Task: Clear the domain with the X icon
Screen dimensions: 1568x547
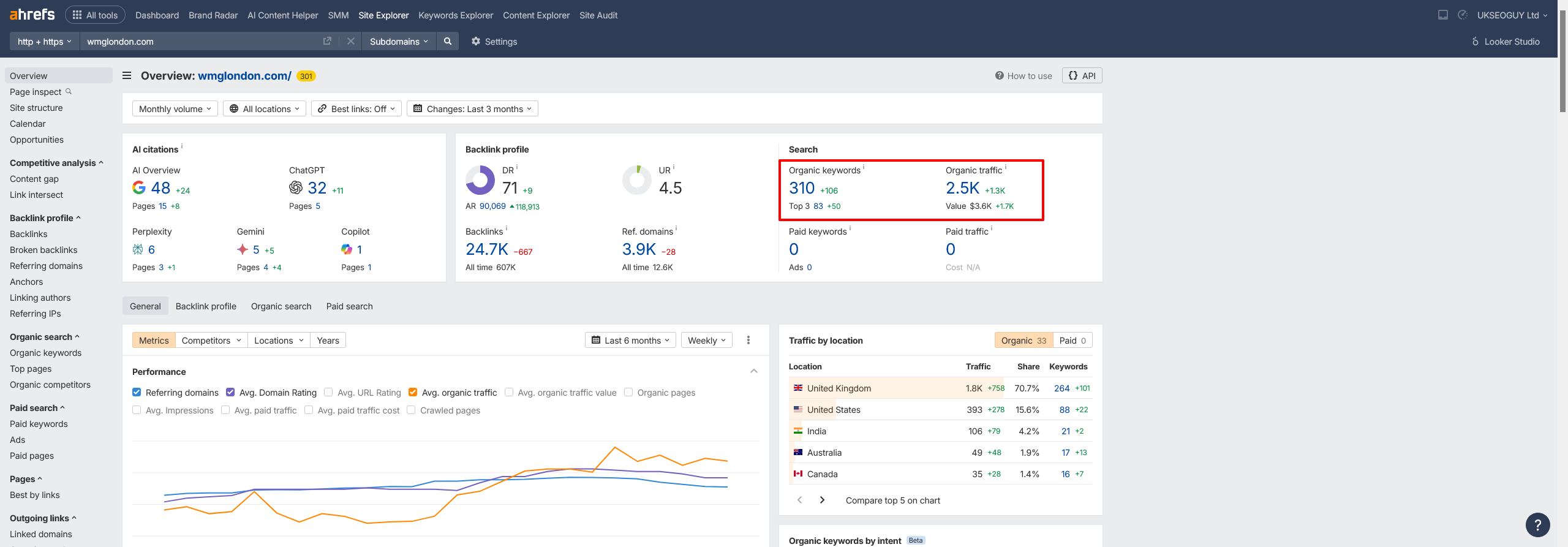Action: [351, 41]
